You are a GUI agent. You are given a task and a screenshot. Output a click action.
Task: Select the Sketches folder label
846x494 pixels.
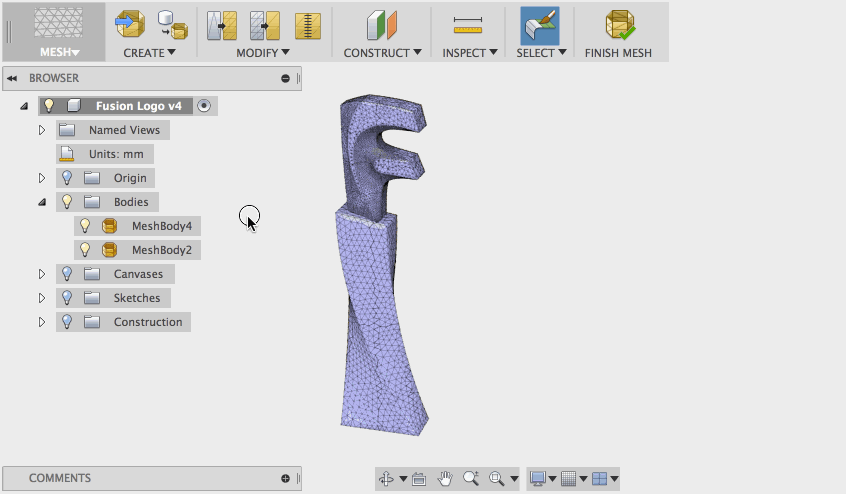[x=137, y=298]
